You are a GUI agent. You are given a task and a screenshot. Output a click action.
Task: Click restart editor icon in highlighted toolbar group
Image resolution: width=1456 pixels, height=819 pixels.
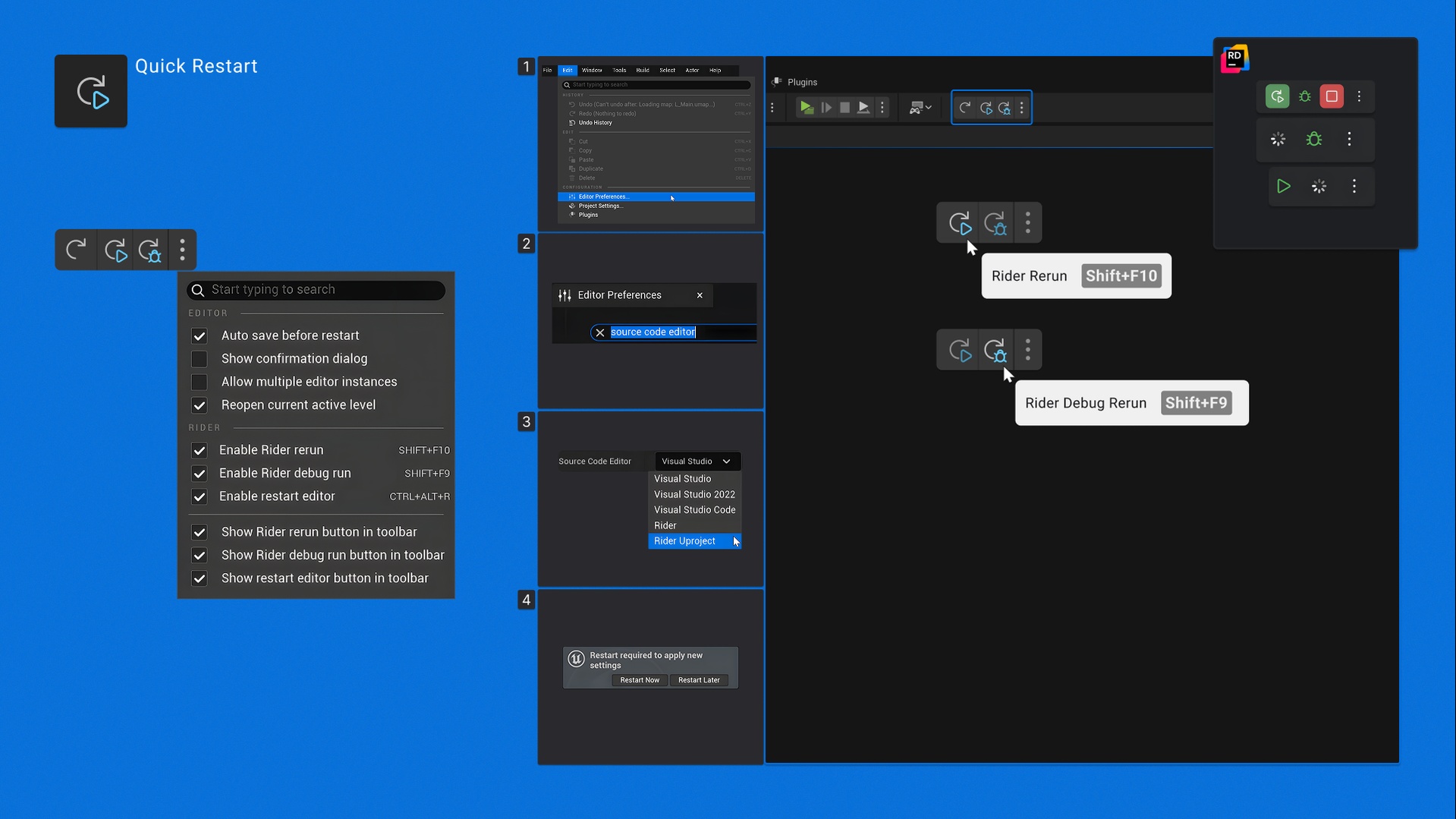pyautogui.click(x=964, y=108)
